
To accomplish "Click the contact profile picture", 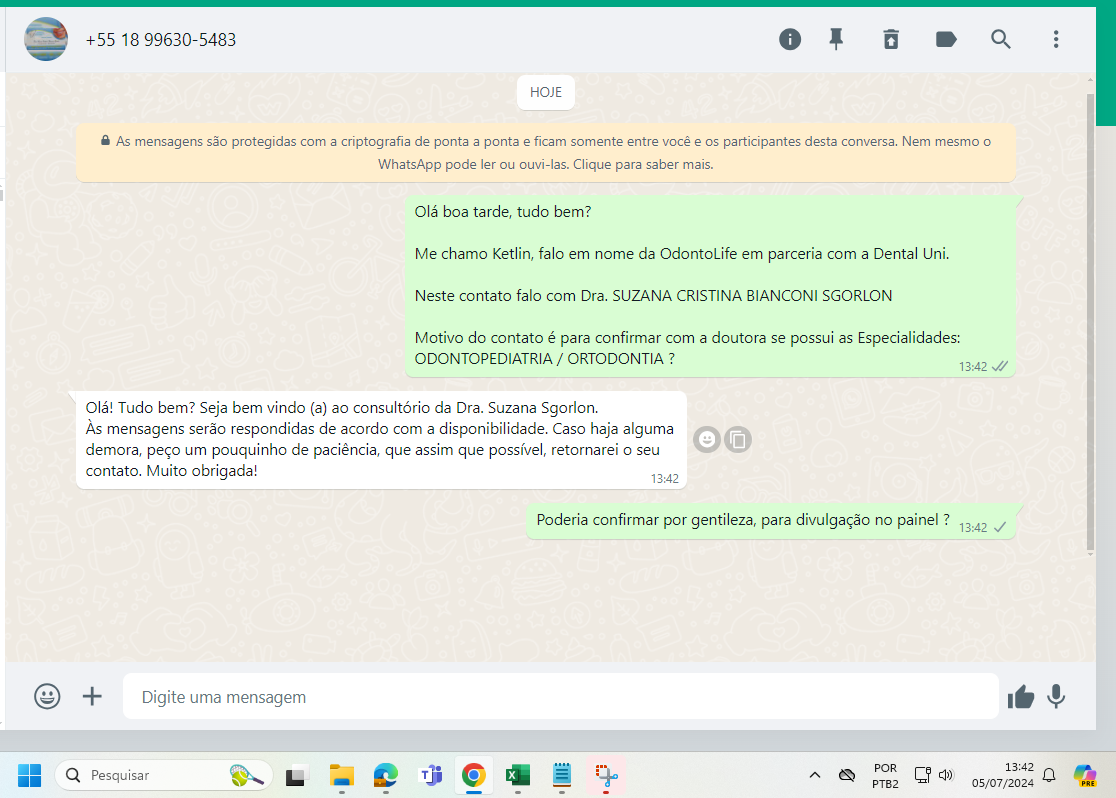I will click(46, 39).
